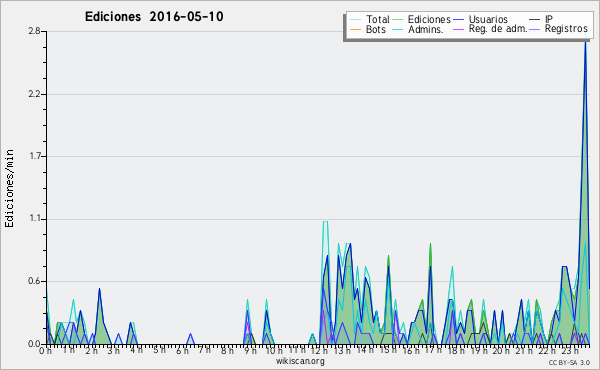
Task: Click the 'Ediciones/min' y-axis label
Action: tap(9, 188)
